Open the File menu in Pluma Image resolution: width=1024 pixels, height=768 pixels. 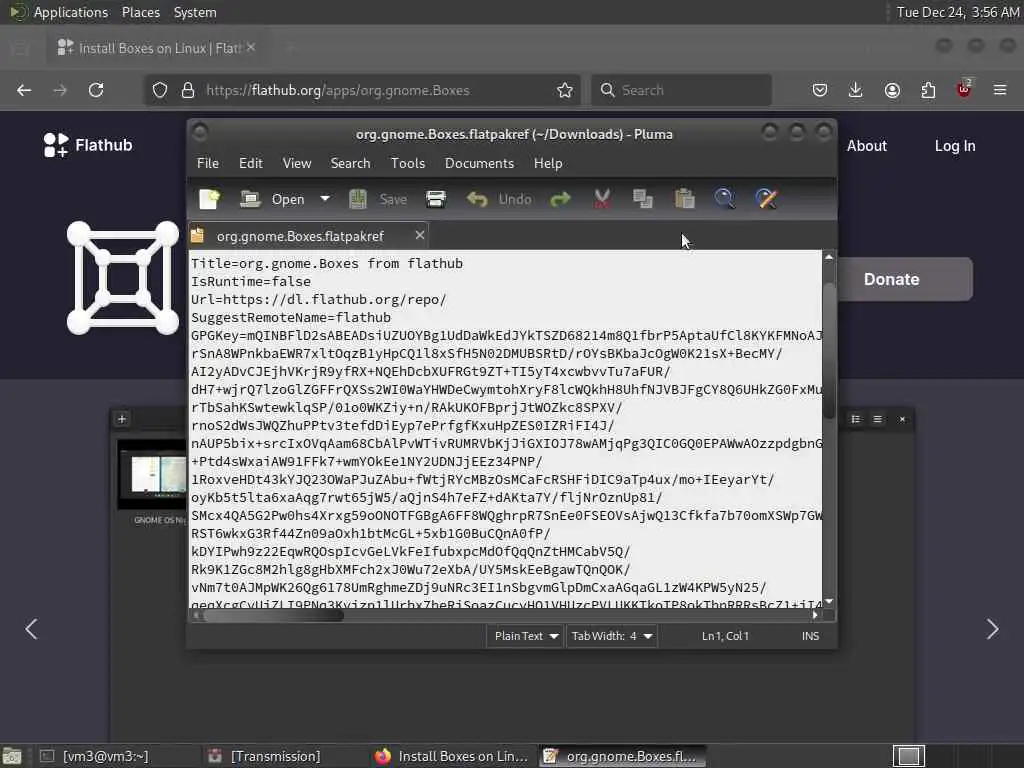(x=208, y=163)
